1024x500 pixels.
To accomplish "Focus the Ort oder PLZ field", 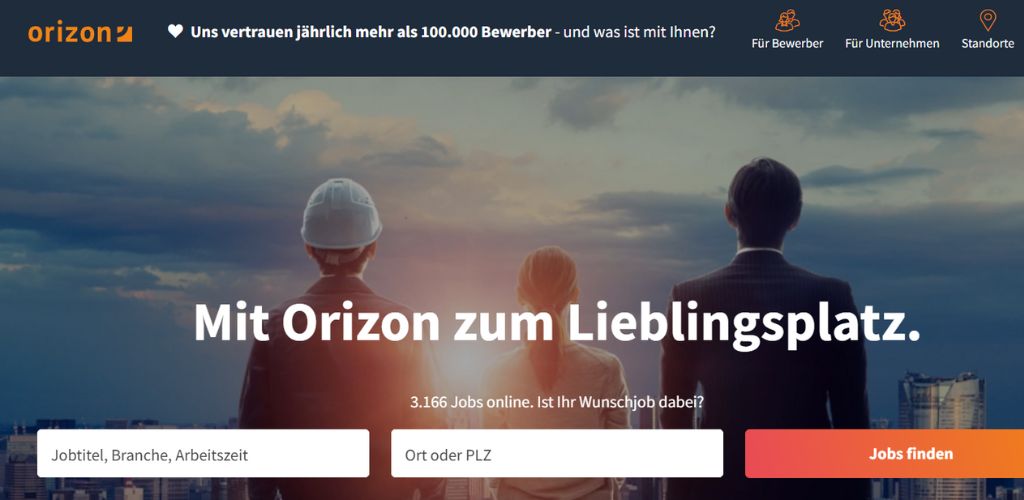I will 557,454.
